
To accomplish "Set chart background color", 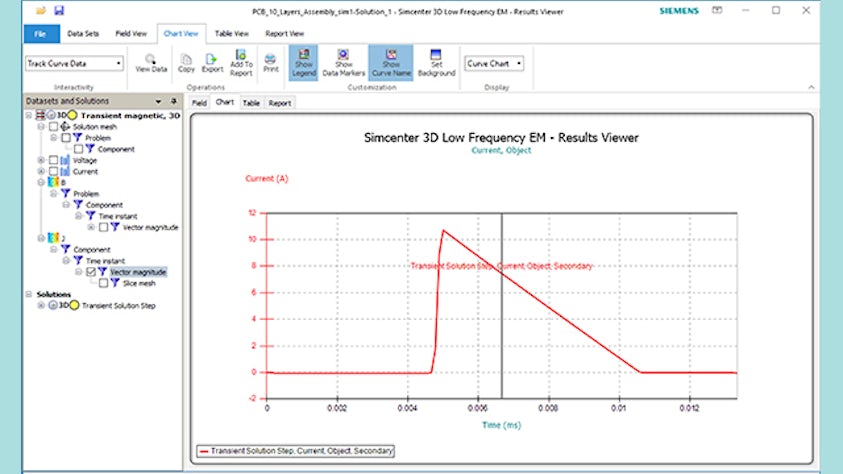I will [436, 63].
